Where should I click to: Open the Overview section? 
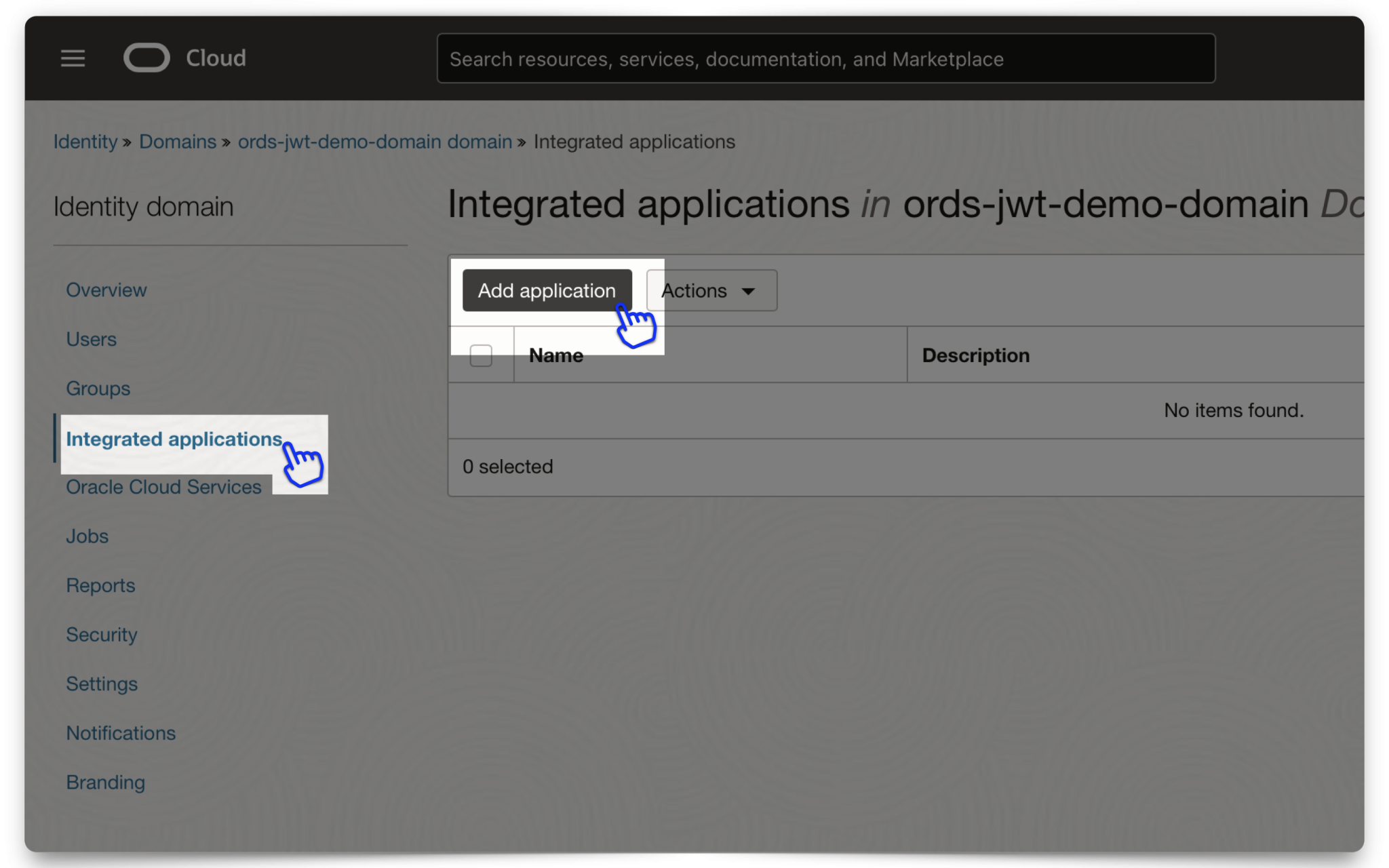[x=106, y=290]
